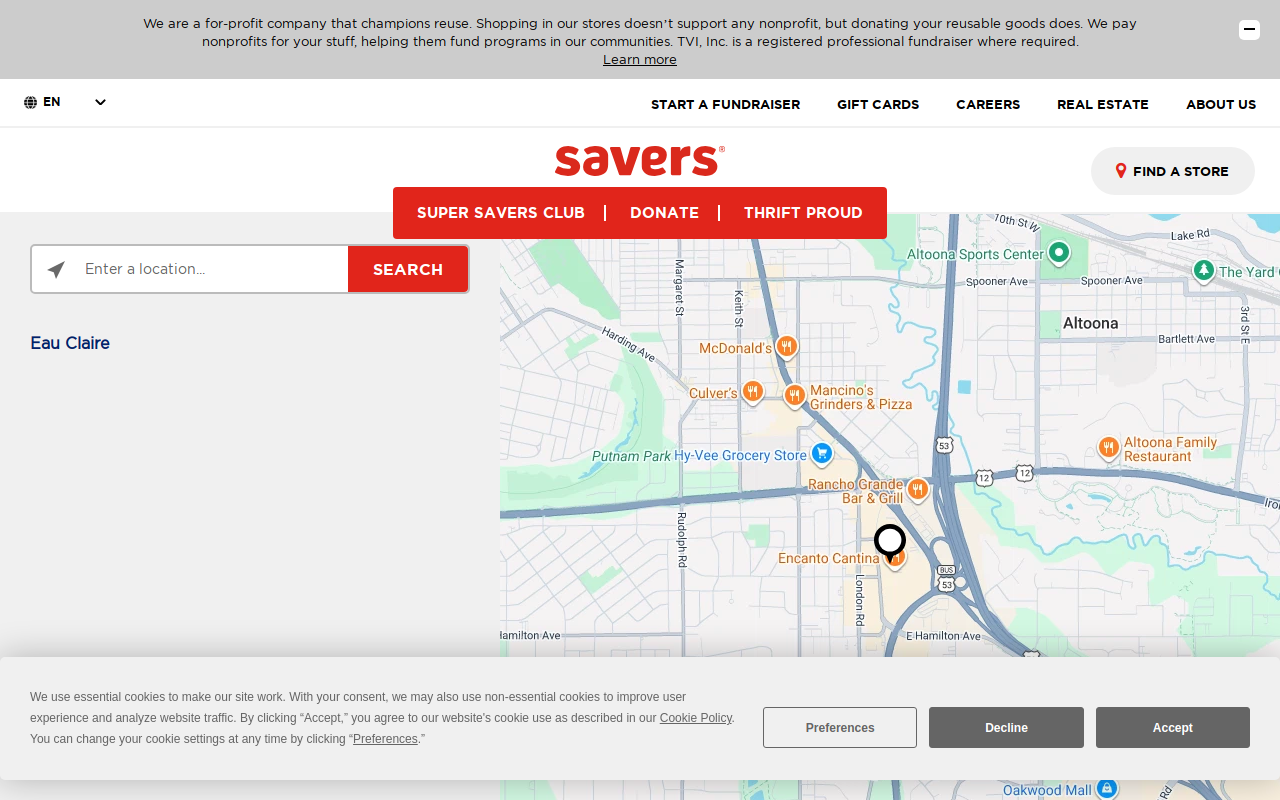The image size is (1280, 800).
Task: Open the Careers page
Action: point(988,104)
